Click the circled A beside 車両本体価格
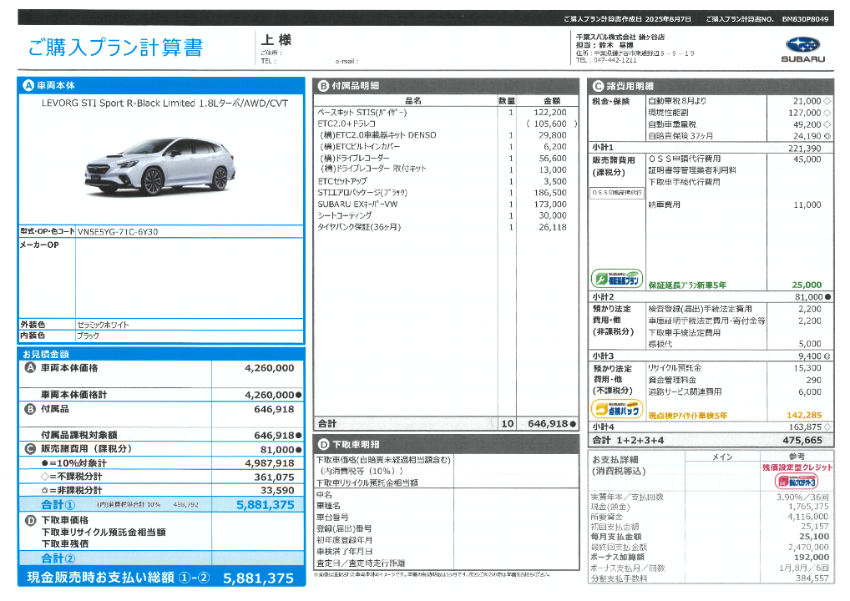 pyautogui.click(x=30, y=368)
